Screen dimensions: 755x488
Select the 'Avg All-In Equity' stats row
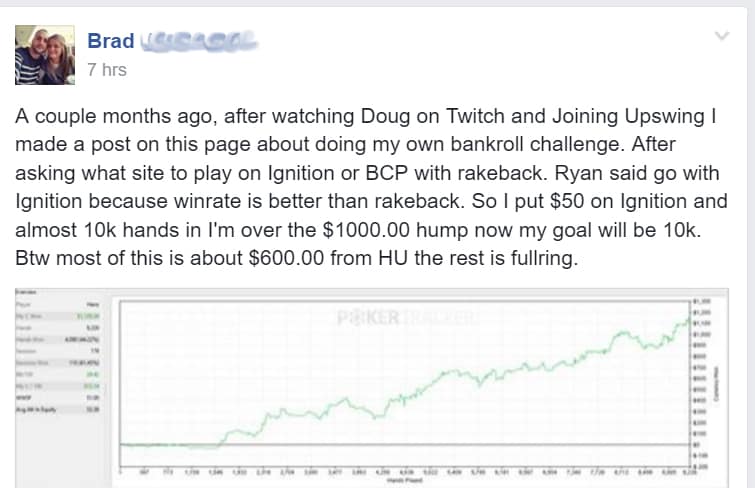pos(58,409)
